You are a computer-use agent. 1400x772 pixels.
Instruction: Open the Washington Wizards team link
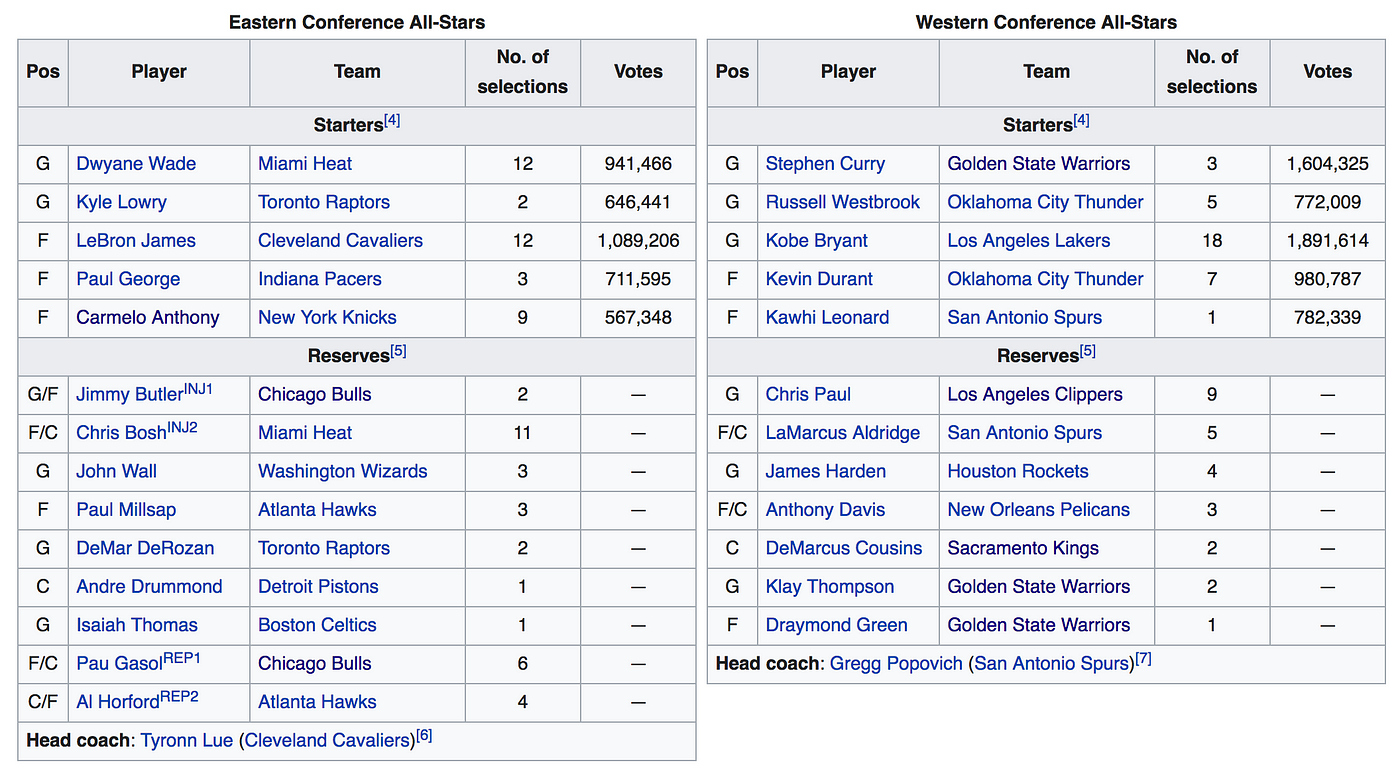[x=343, y=472]
